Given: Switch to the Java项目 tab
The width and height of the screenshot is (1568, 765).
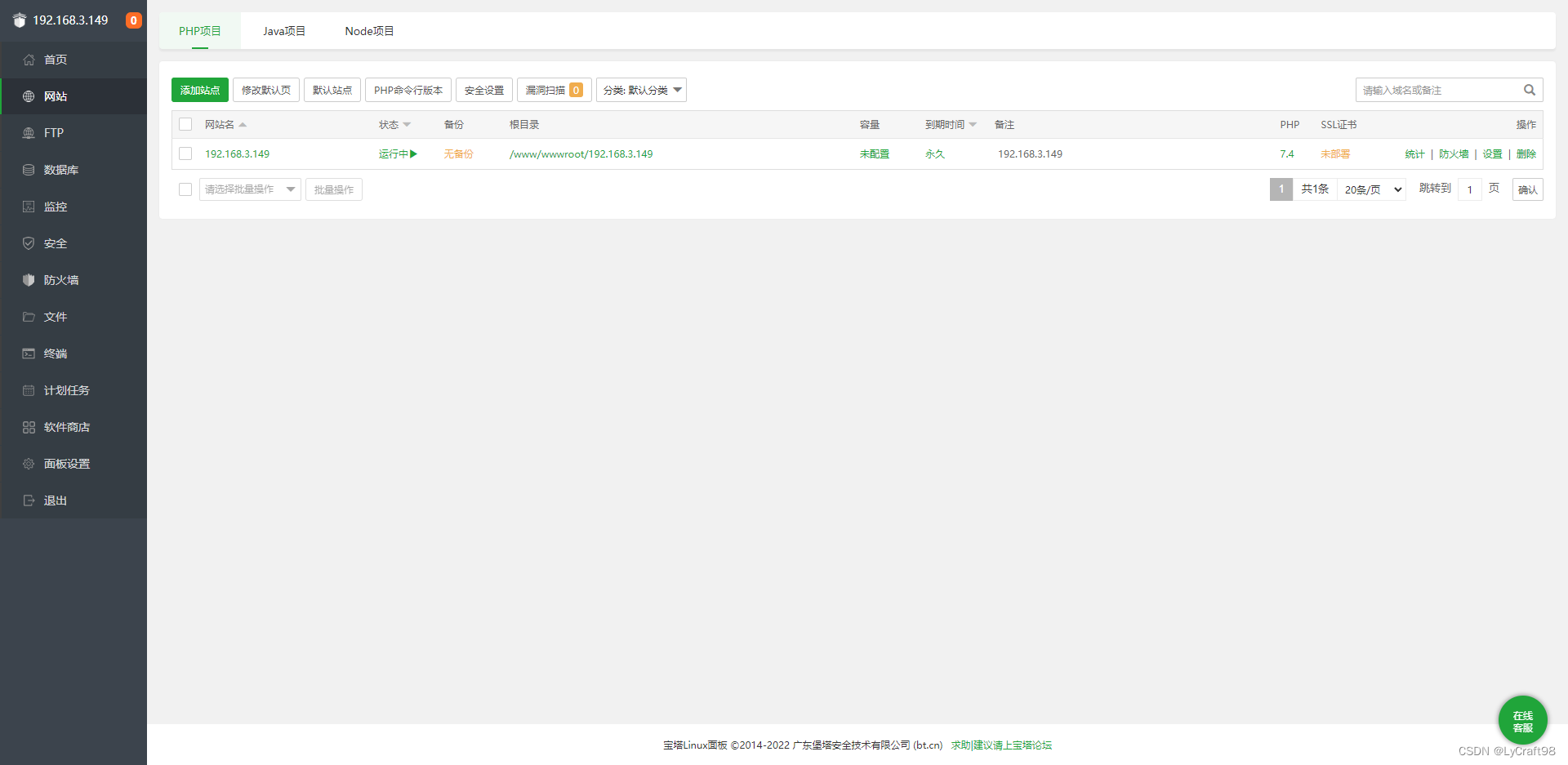Looking at the screenshot, I should (x=284, y=31).
